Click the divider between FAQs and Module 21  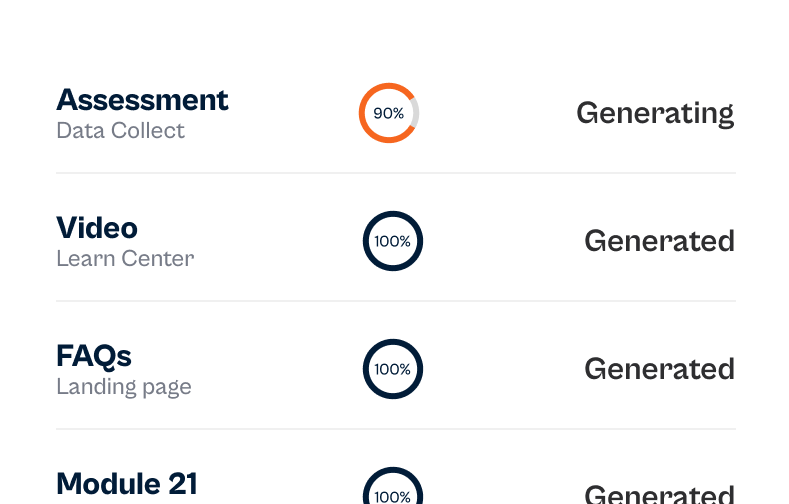point(395,429)
